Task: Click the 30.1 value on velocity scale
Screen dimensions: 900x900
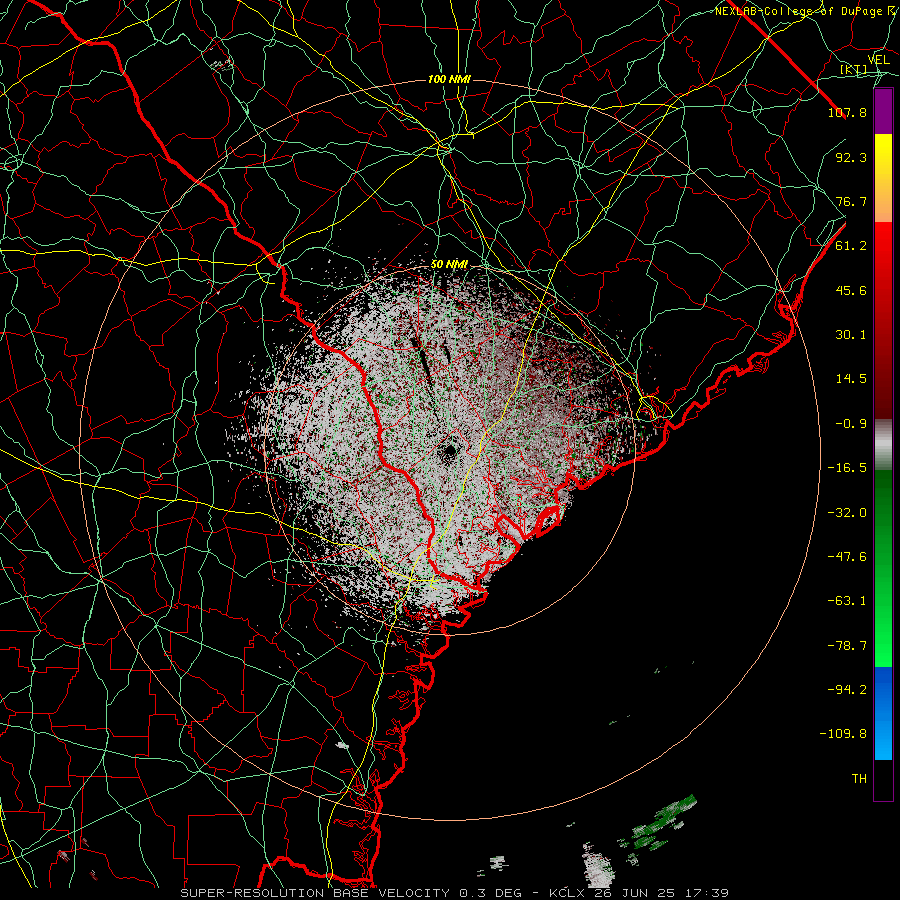Action: tap(851, 335)
